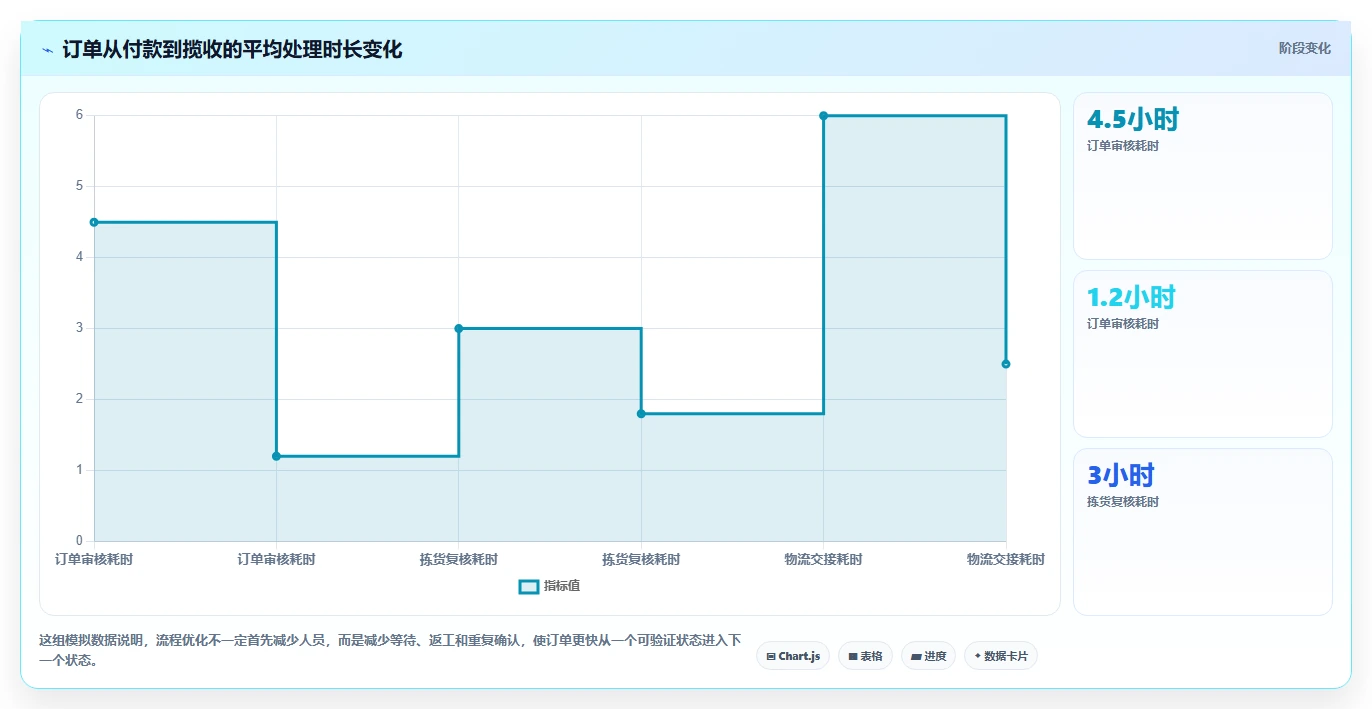This screenshot has height=709, width=1372.
Task: Click the peak data point at value 6
Action: (823, 116)
